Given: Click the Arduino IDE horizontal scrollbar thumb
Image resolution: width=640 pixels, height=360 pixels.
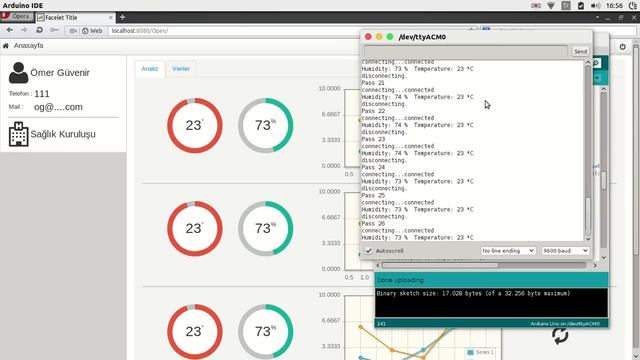Looking at the screenshot, I should click(x=440, y=266).
